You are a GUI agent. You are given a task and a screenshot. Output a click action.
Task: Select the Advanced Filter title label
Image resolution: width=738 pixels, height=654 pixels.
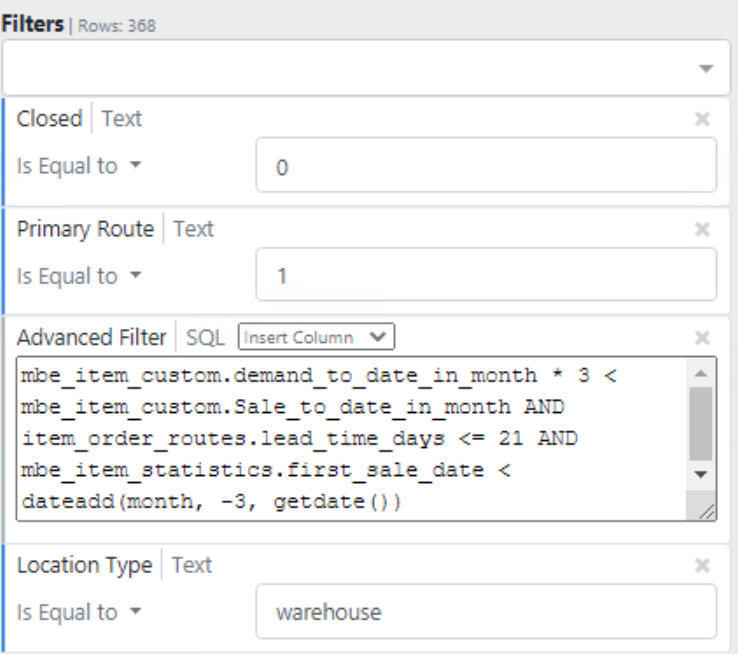tap(91, 337)
